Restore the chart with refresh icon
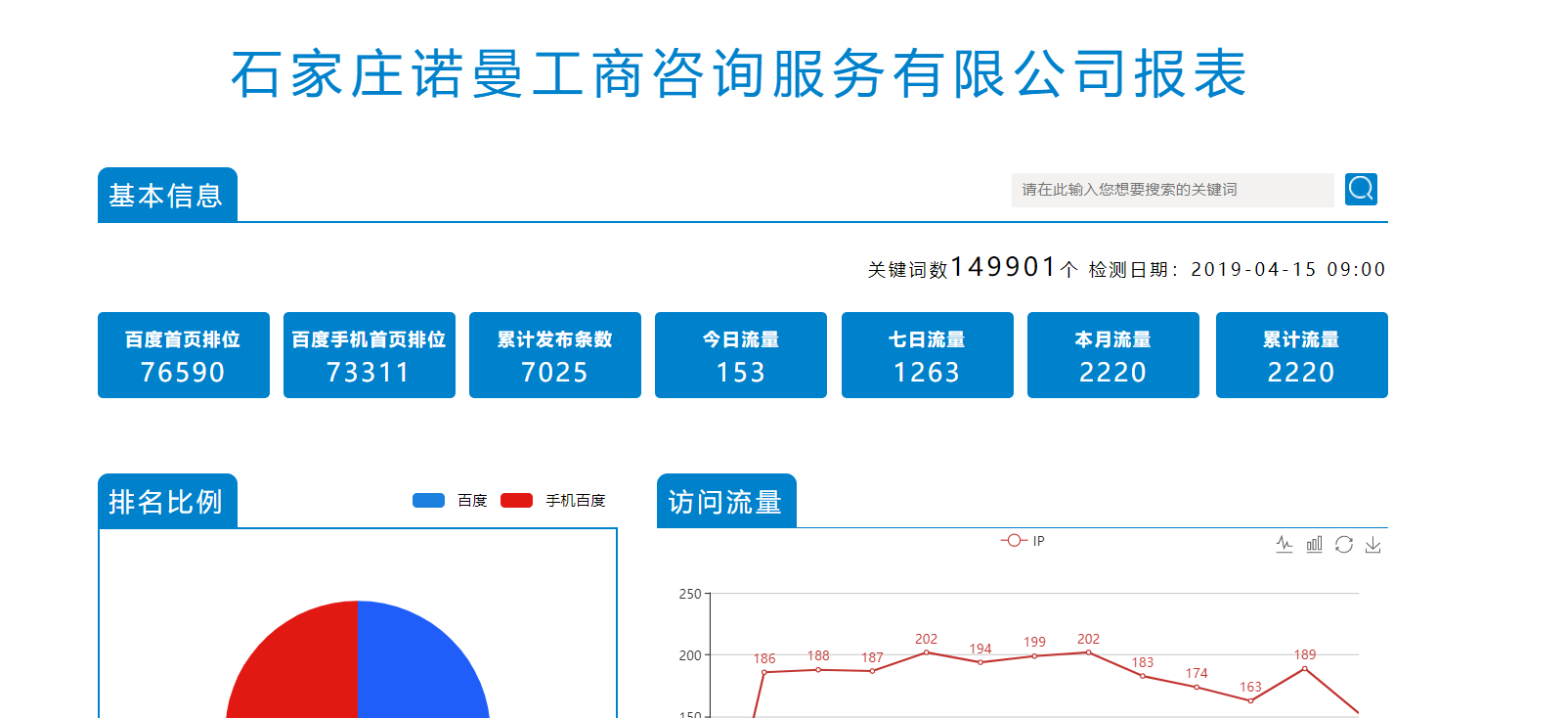 pos(1344,544)
